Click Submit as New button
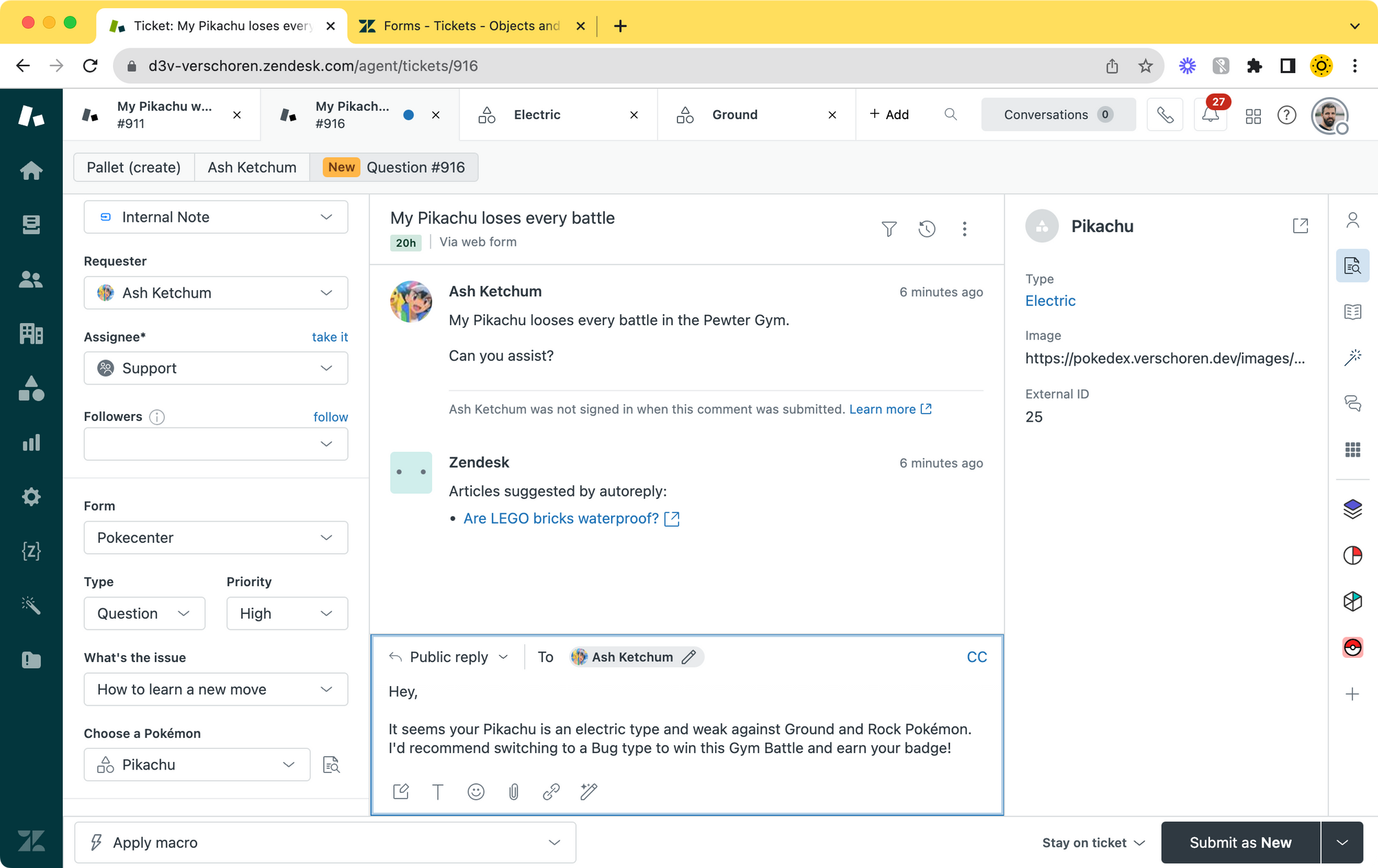Image resolution: width=1378 pixels, height=868 pixels. [x=1240, y=843]
